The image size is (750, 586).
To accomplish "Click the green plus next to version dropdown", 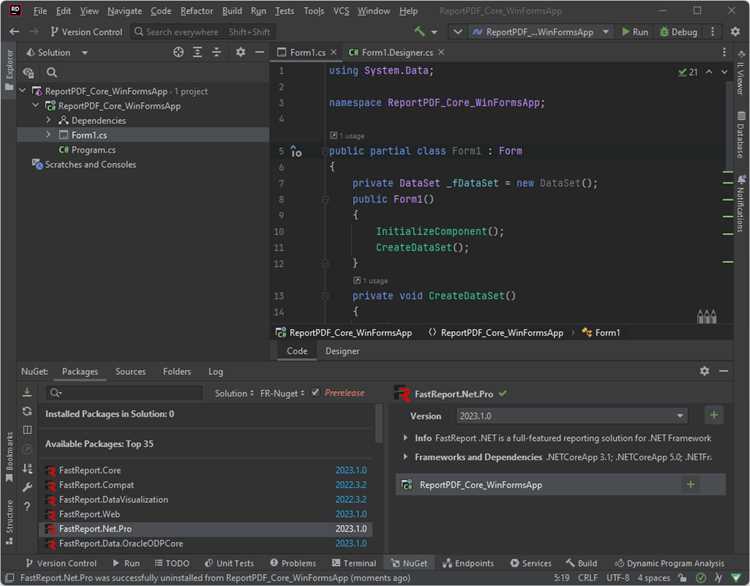I will (x=714, y=415).
